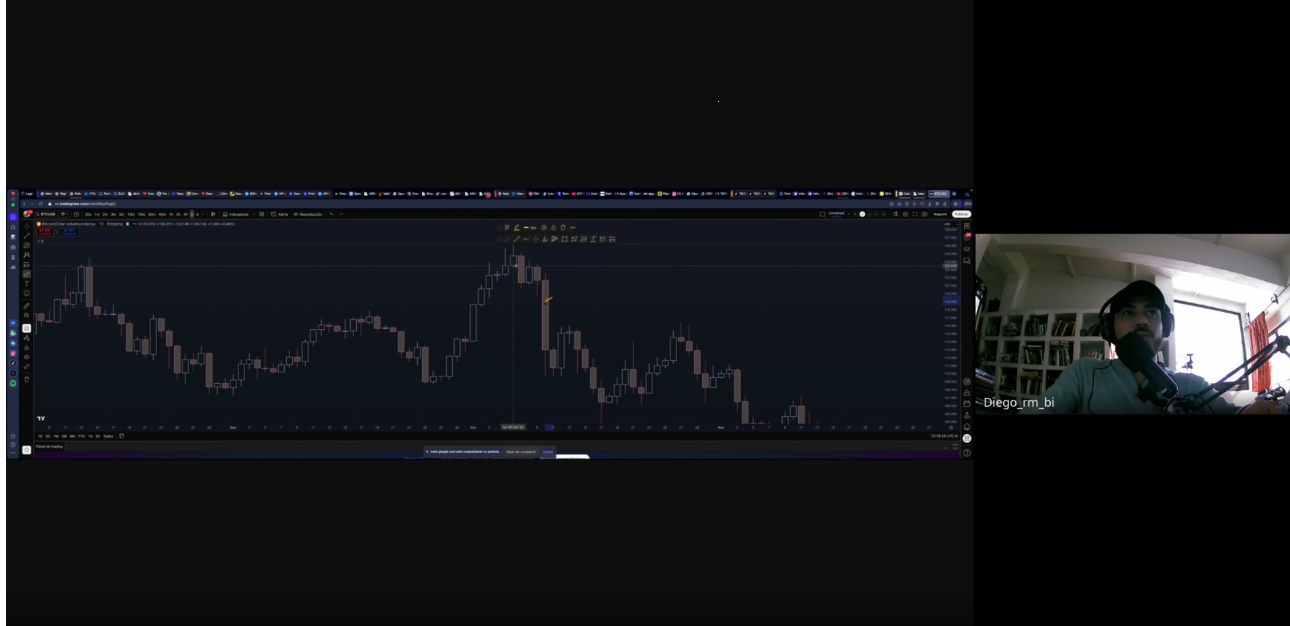Open the BTCUSD symbol search box
This screenshot has width=1290, height=626.
46,214
